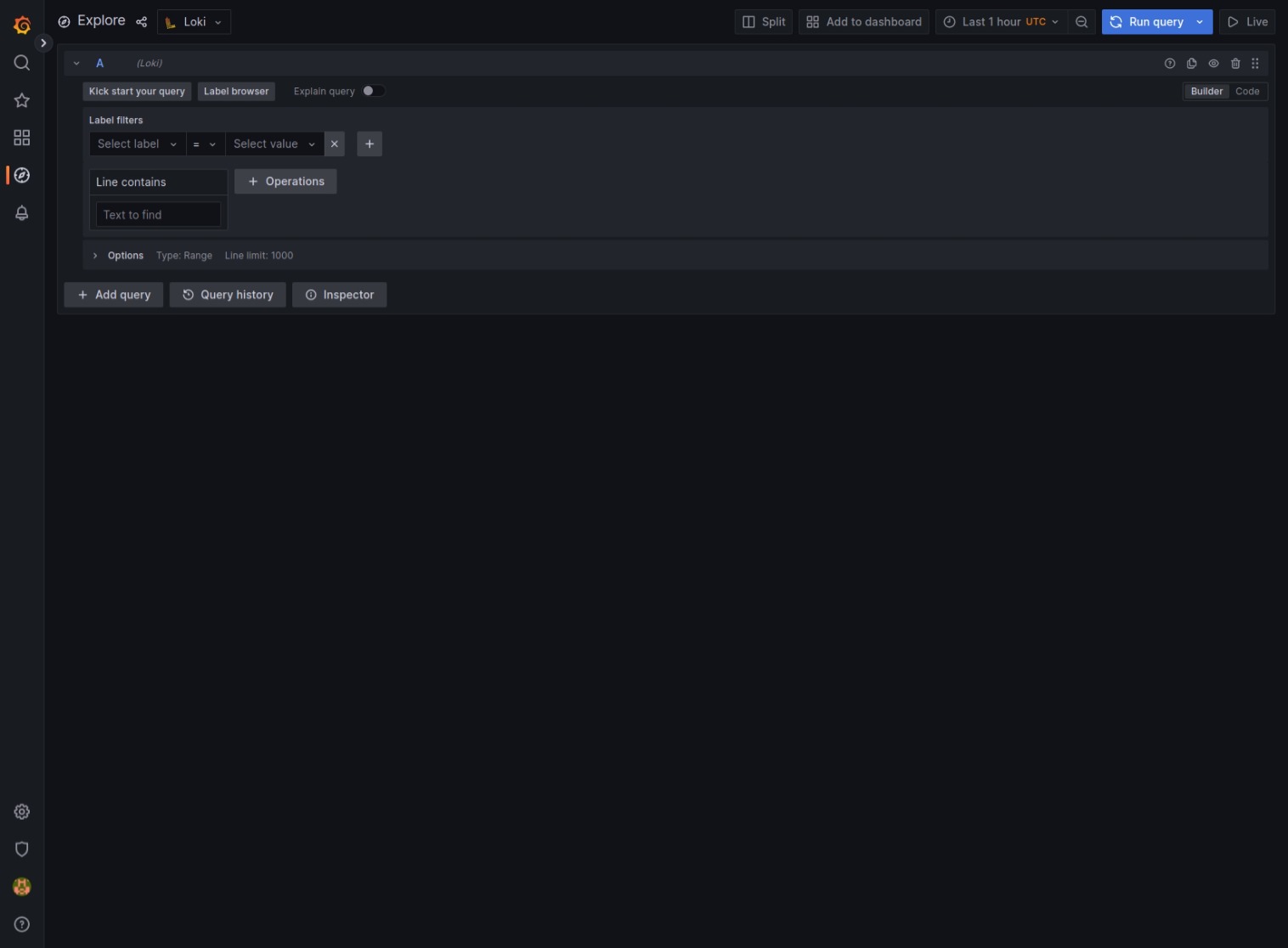Switch to Code editor mode

[1247, 91]
